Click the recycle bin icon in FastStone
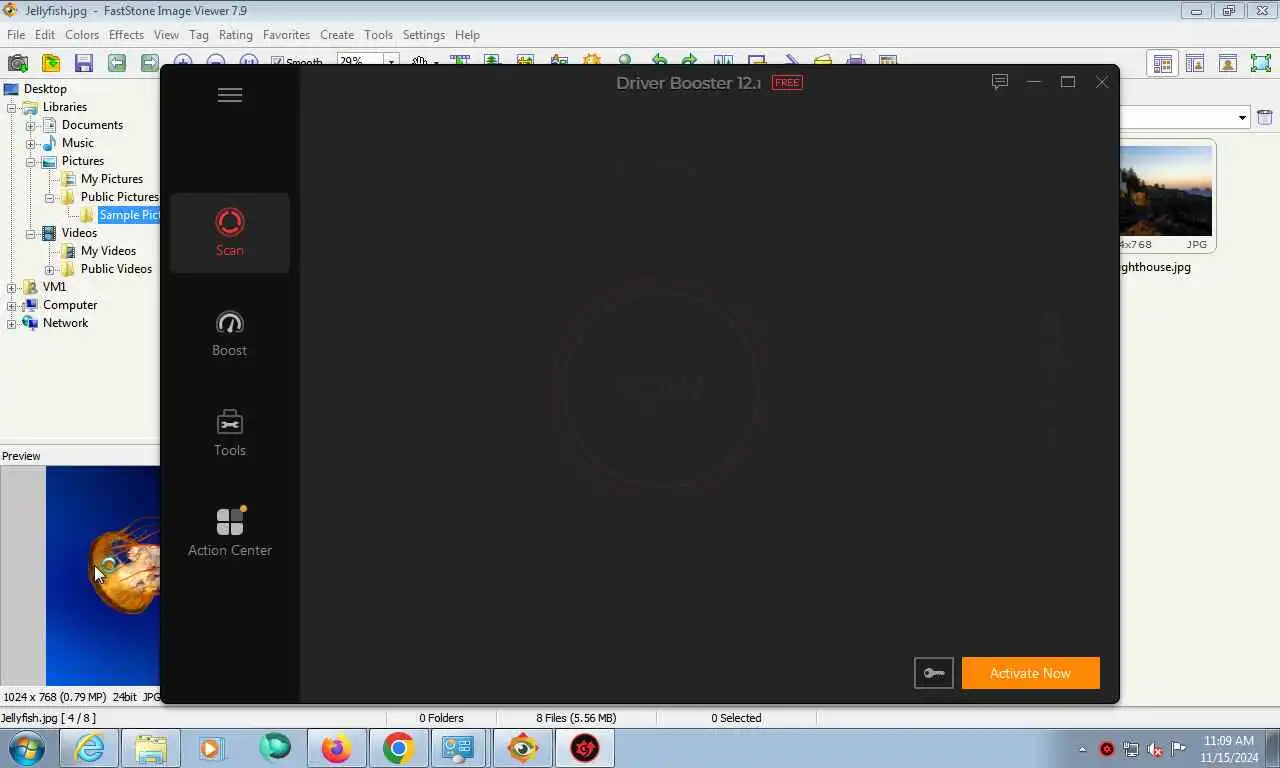1280x768 pixels. click(1264, 117)
